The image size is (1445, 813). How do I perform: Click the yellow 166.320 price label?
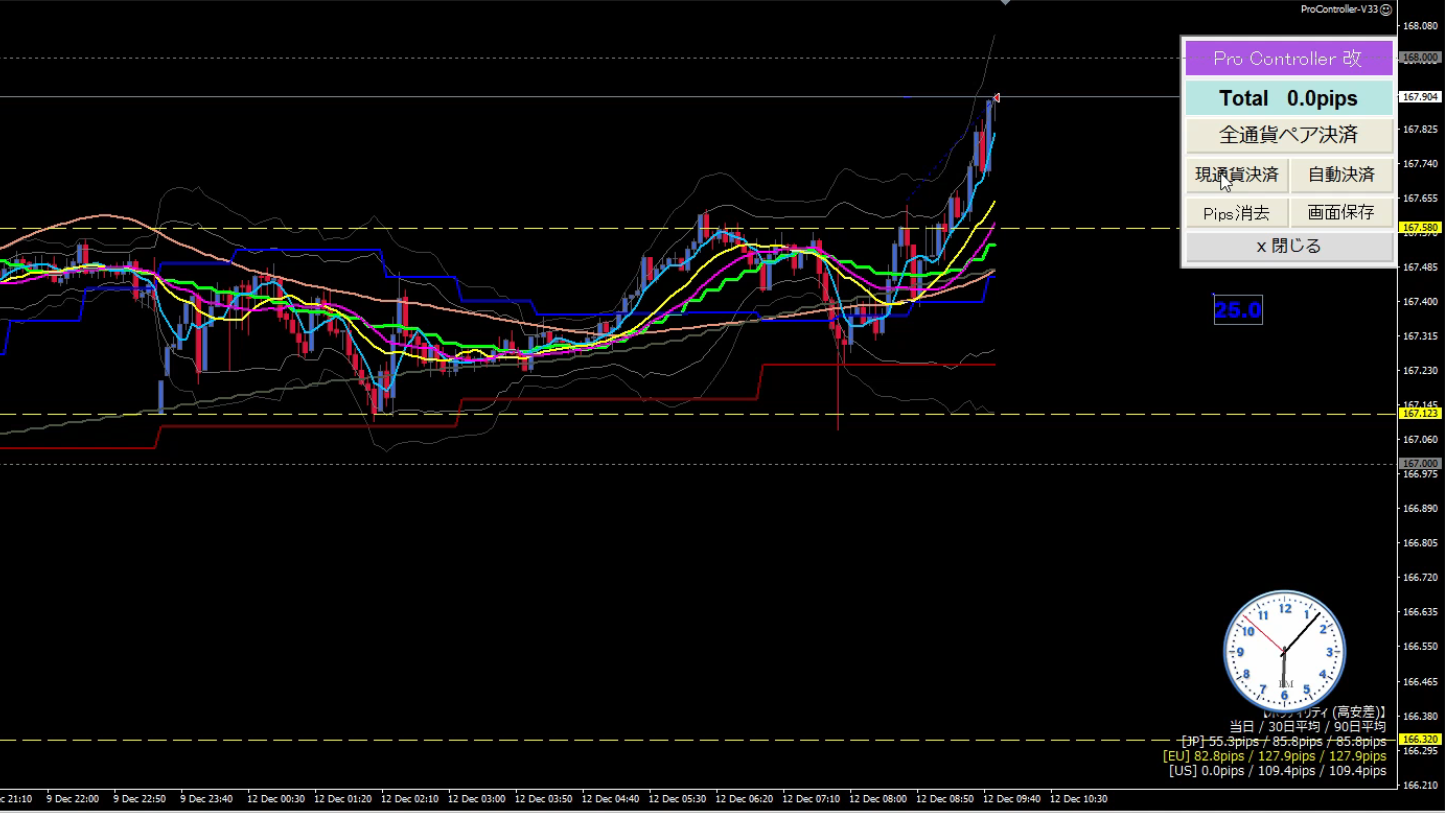(1420, 740)
